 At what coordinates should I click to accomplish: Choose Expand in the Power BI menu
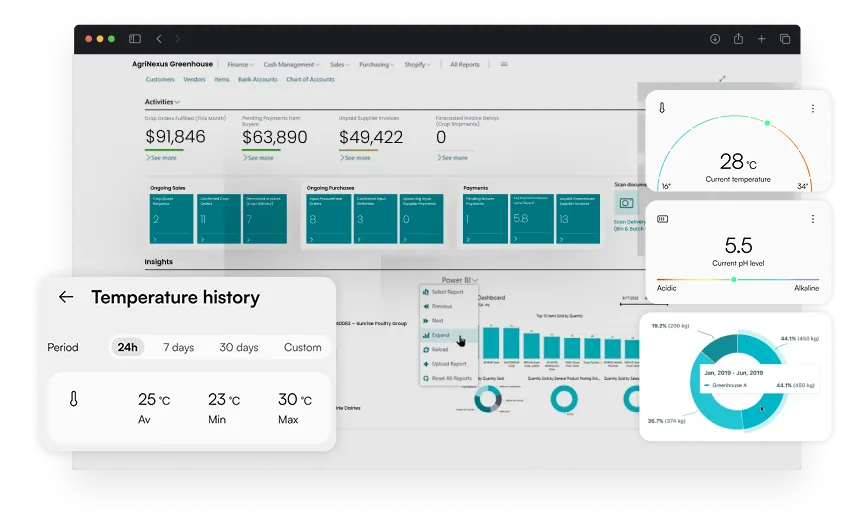tap(440, 335)
